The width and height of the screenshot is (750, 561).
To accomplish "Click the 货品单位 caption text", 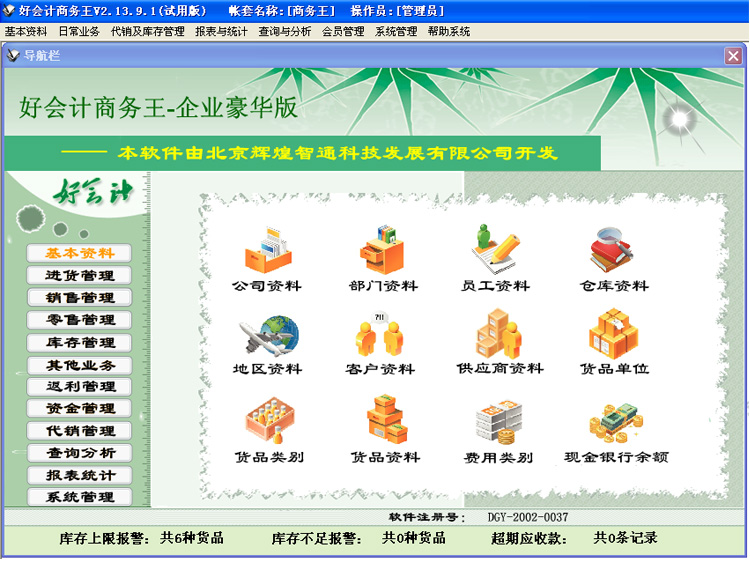I will click(614, 369).
